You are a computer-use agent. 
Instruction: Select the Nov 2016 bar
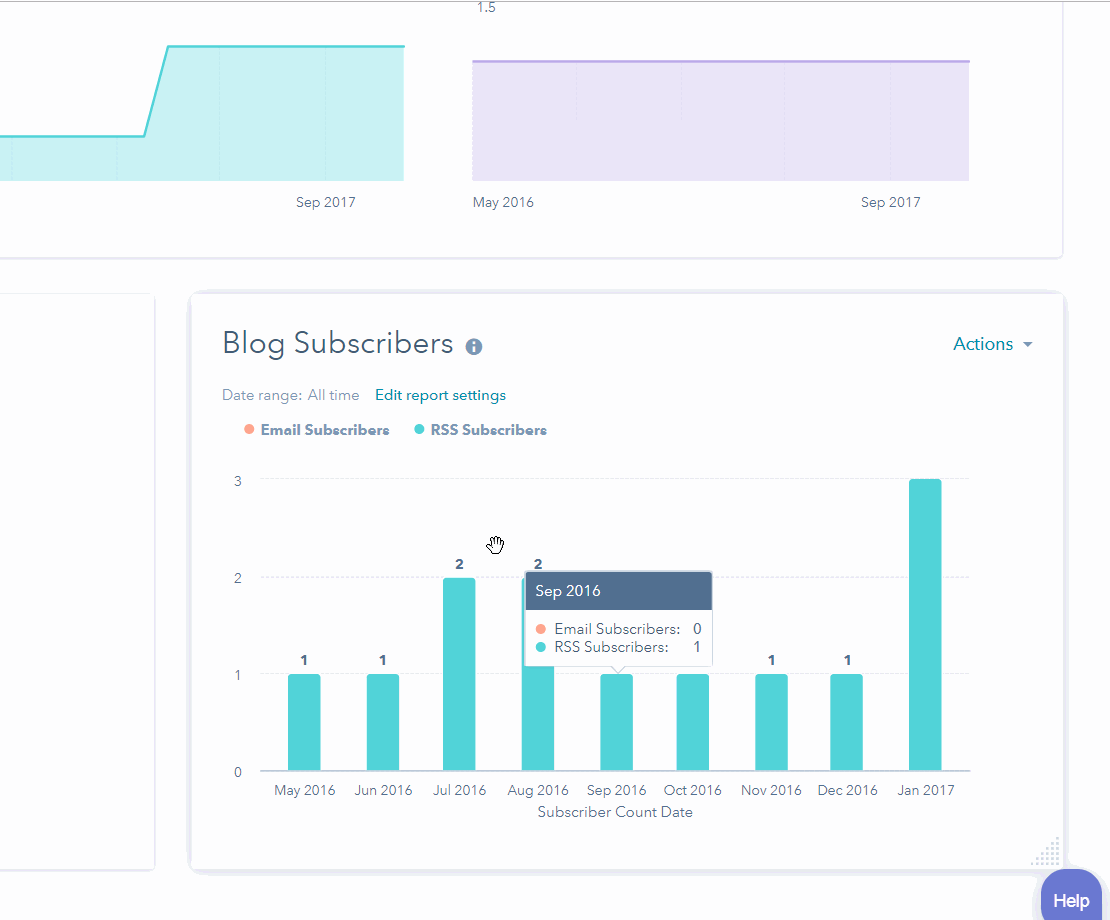point(771,722)
